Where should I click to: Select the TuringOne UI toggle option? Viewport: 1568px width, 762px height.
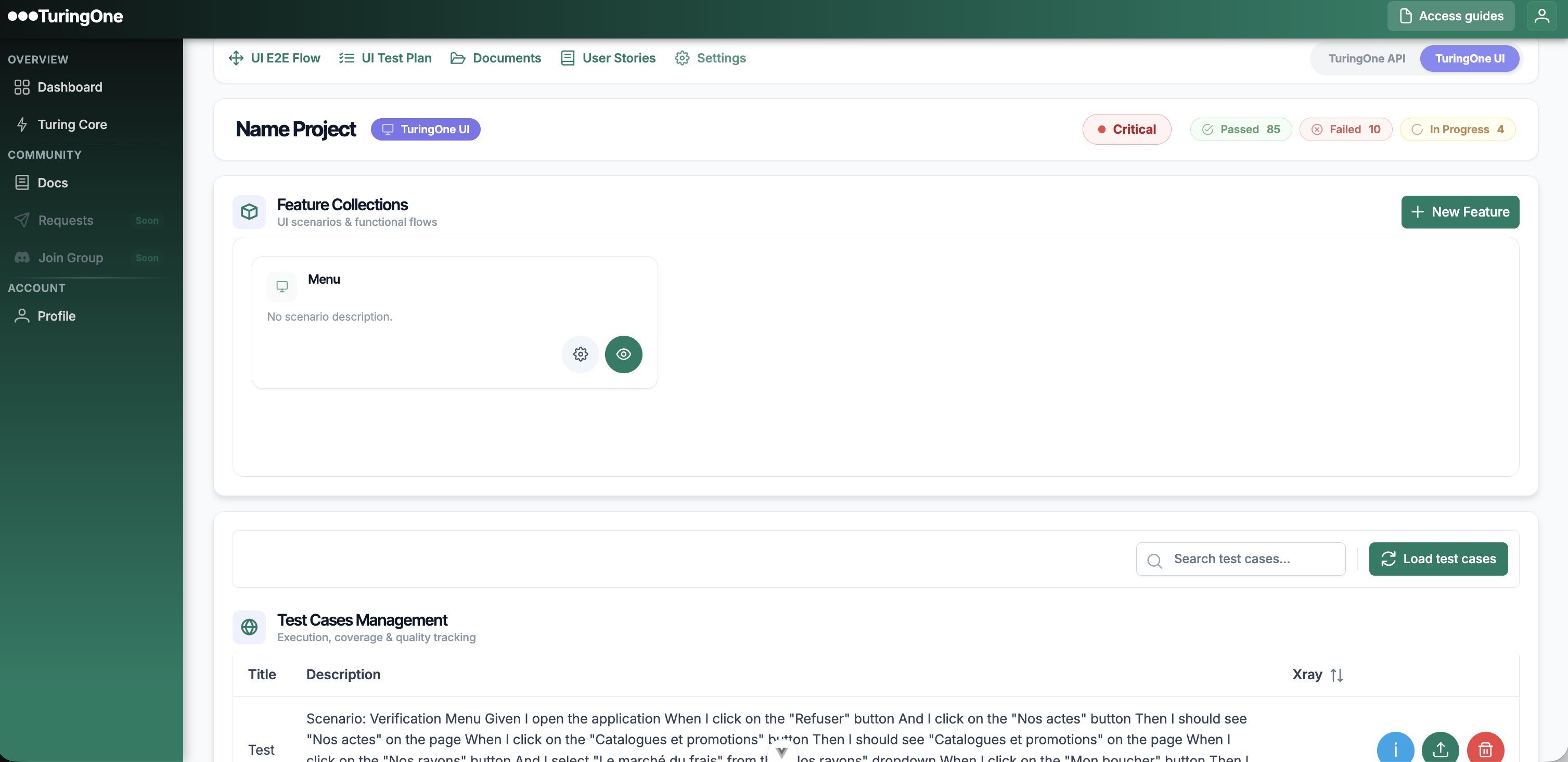click(x=1469, y=58)
